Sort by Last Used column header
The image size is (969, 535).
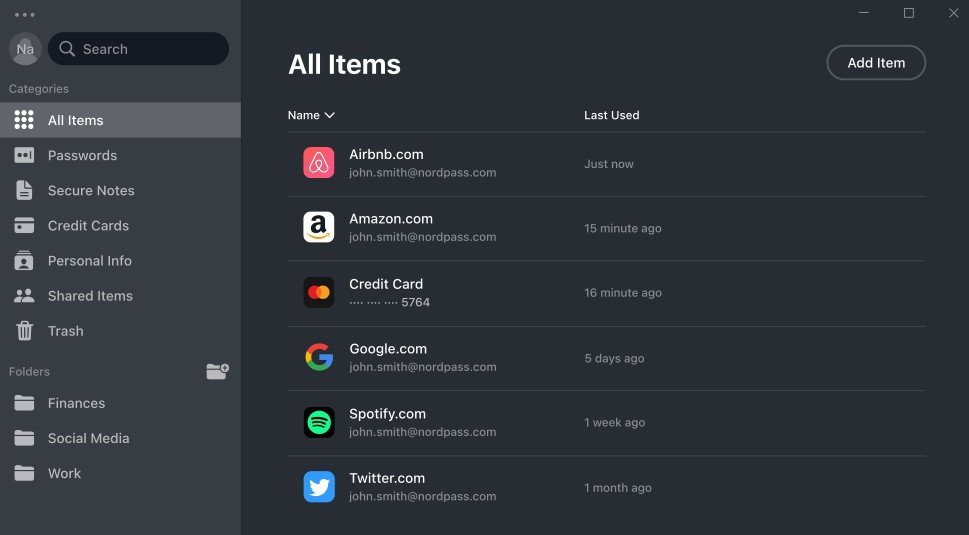coord(611,115)
